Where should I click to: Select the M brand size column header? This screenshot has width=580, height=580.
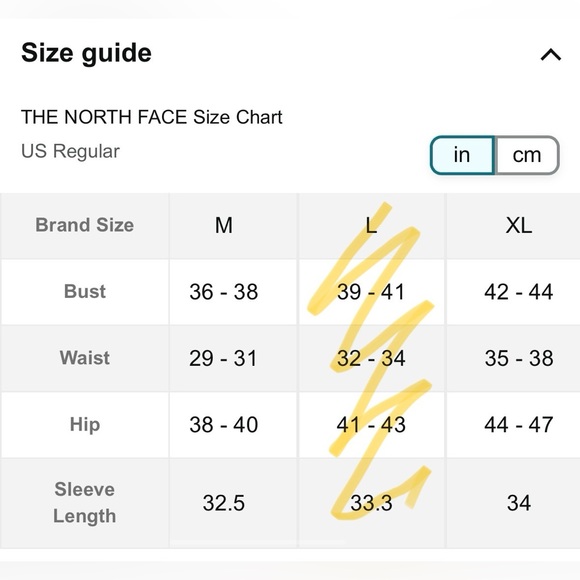pos(224,225)
